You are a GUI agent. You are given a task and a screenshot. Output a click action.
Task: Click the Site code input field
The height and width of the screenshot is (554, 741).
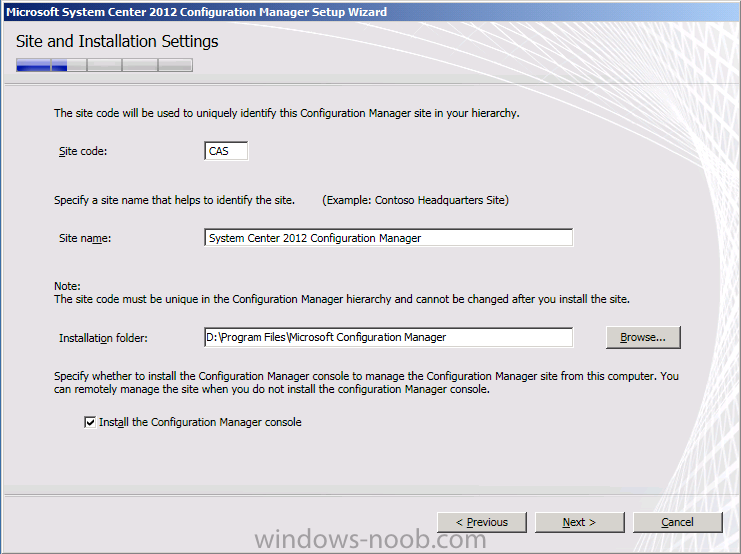226,151
